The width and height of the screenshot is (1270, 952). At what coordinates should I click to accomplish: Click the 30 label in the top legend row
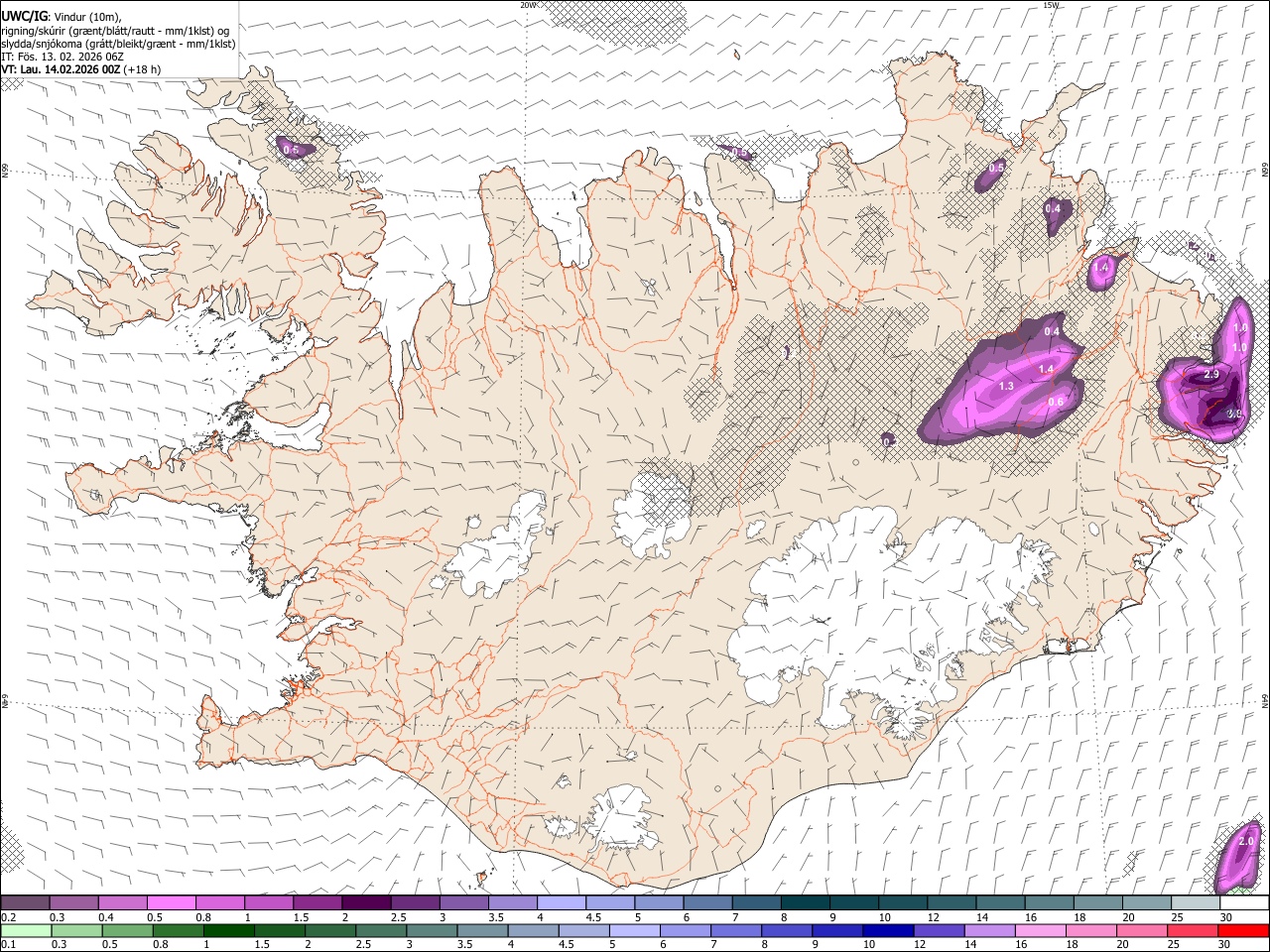(1225, 917)
